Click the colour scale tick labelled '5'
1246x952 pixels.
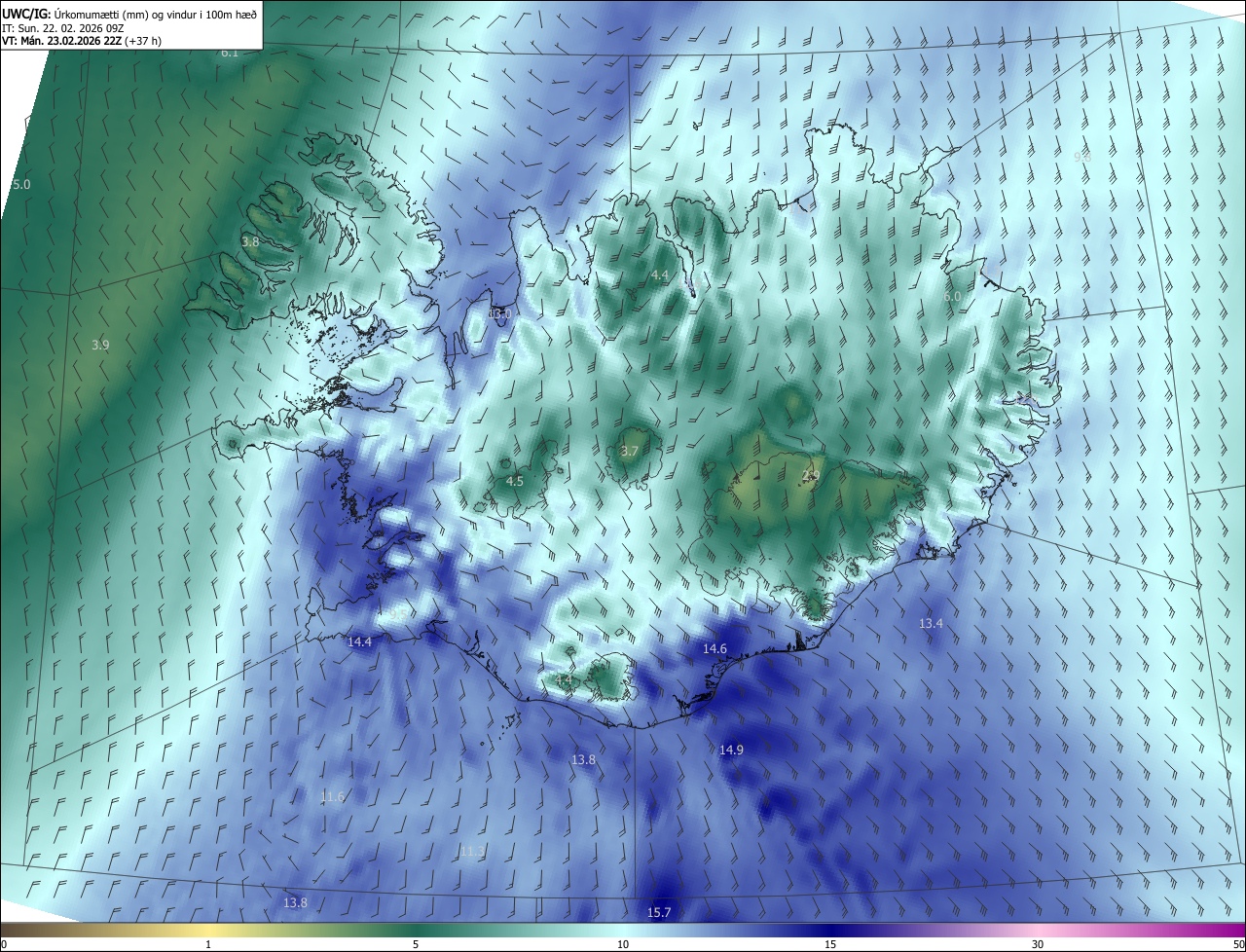416,944
